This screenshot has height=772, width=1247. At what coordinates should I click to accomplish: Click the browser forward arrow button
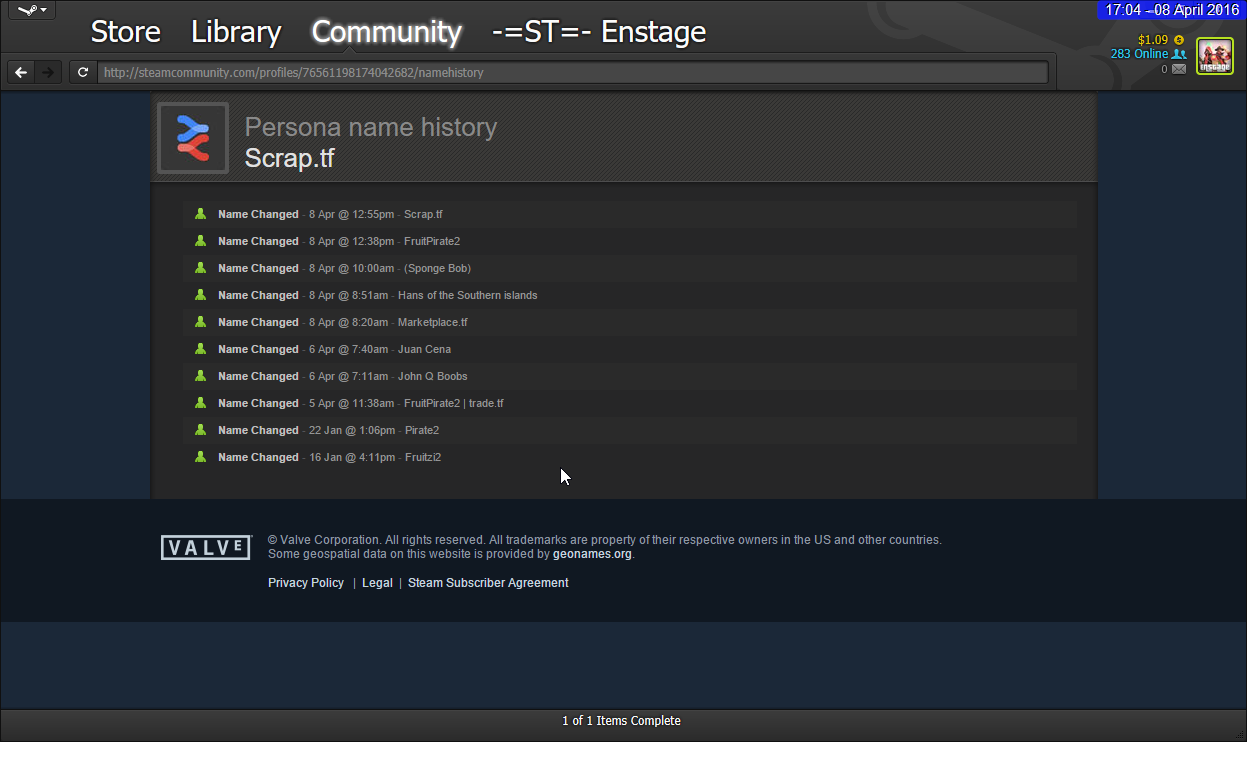[48, 72]
